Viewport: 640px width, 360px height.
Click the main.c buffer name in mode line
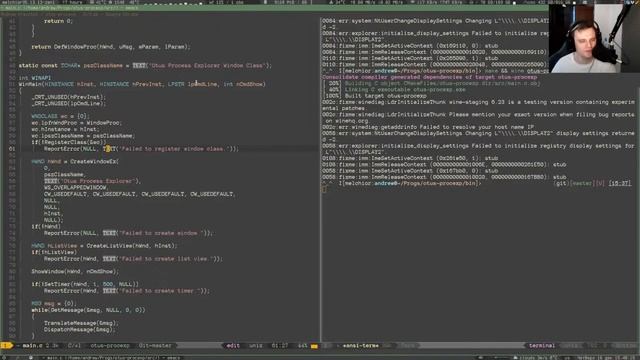click(32, 346)
